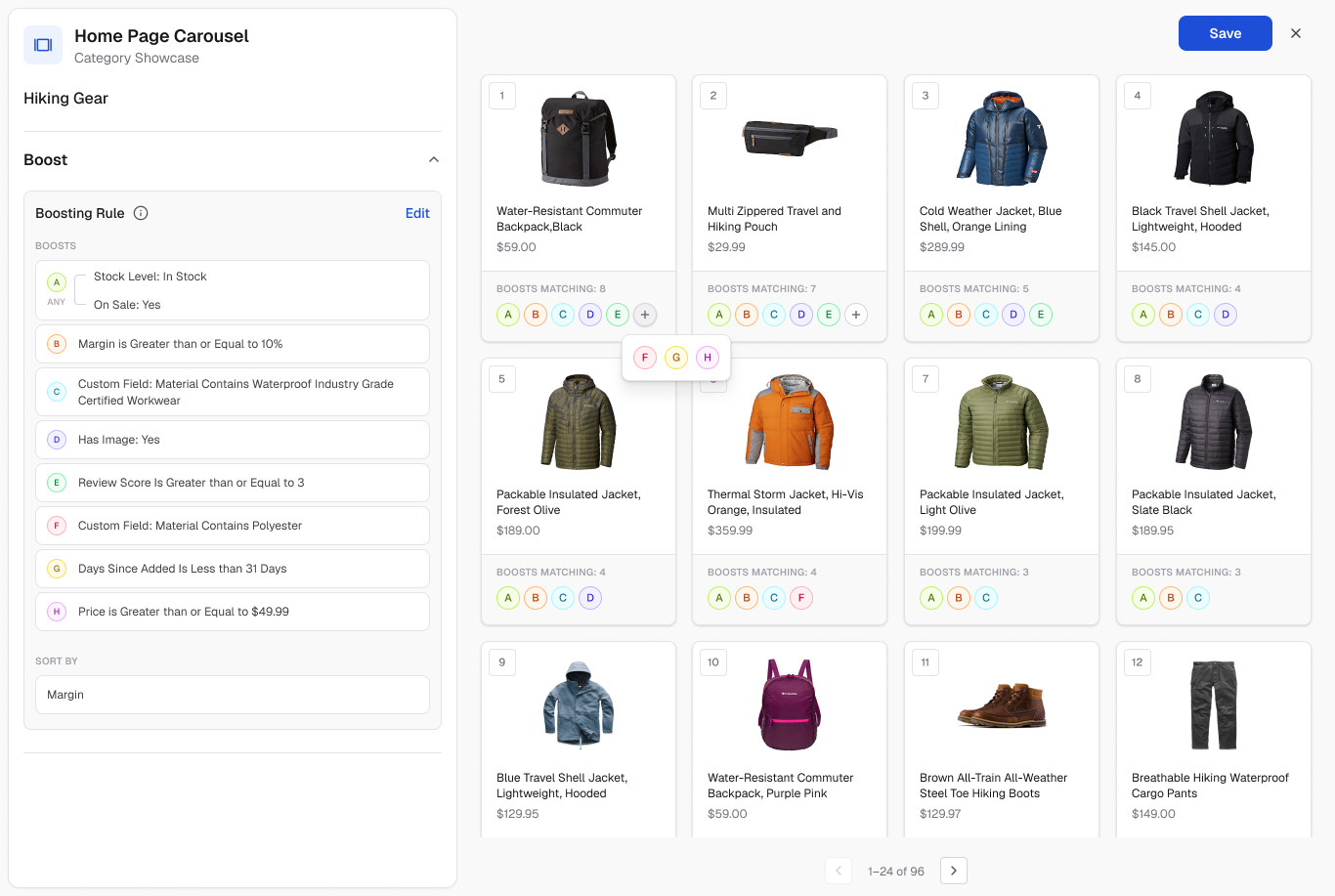Click badge F on the Thermal Storm Jacket card

pos(801,598)
